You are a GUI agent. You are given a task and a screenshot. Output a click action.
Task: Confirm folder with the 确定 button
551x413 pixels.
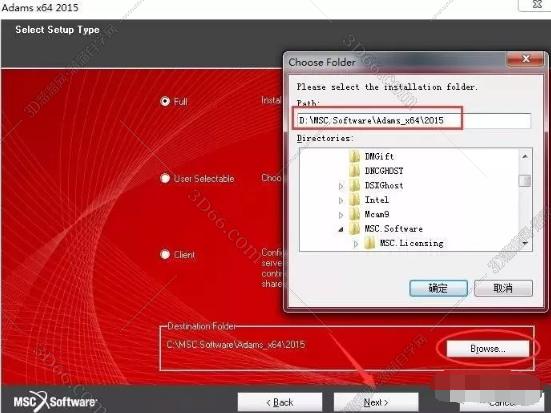[438, 288]
